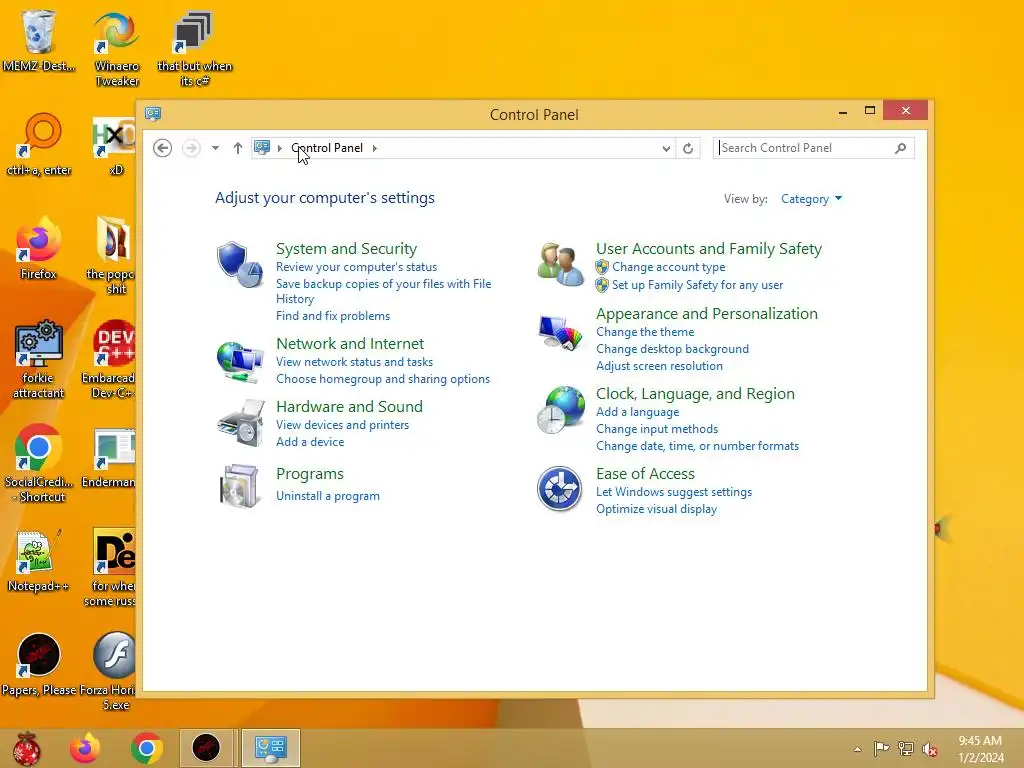This screenshot has height=768, width=1024.
Task: Click Uninstall a program link
Action: [328, 496]
